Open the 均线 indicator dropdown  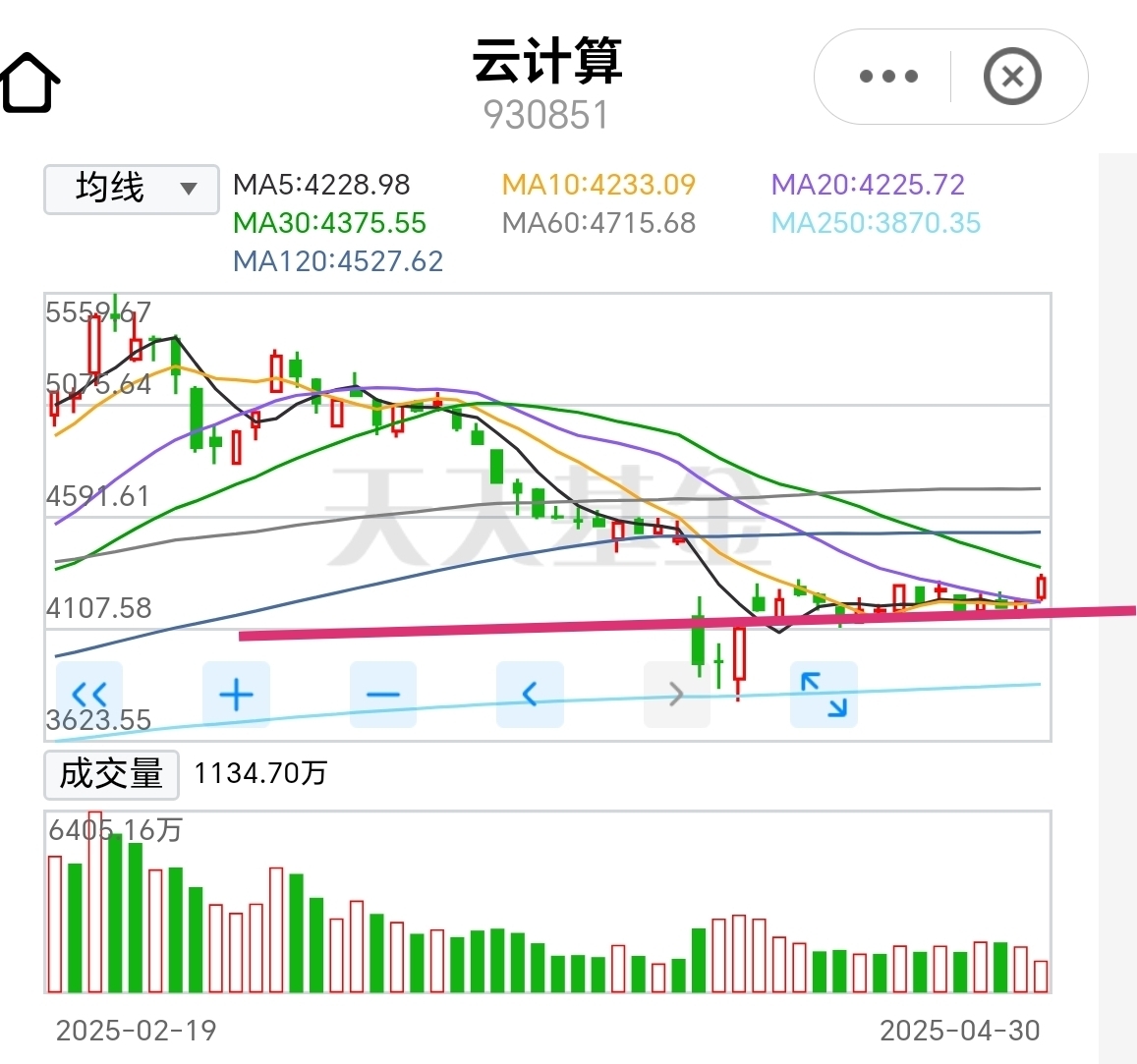pyautogui.click(x=132, y=190)
